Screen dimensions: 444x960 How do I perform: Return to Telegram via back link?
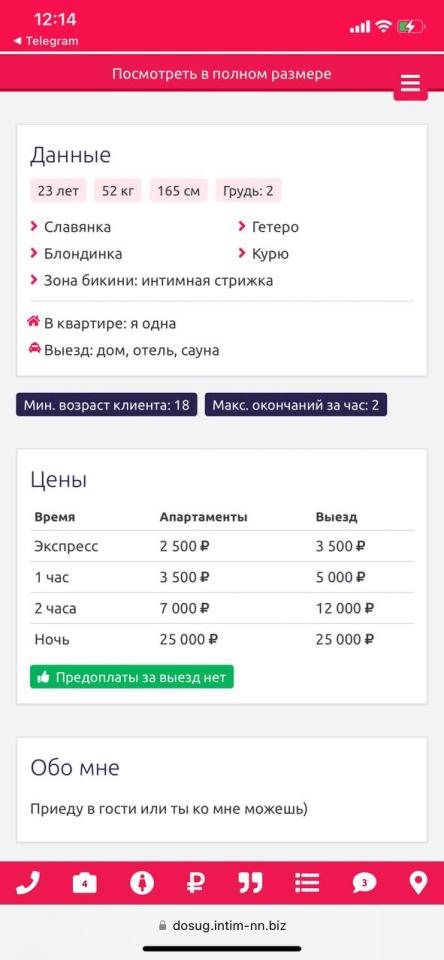tap(45, 41)
